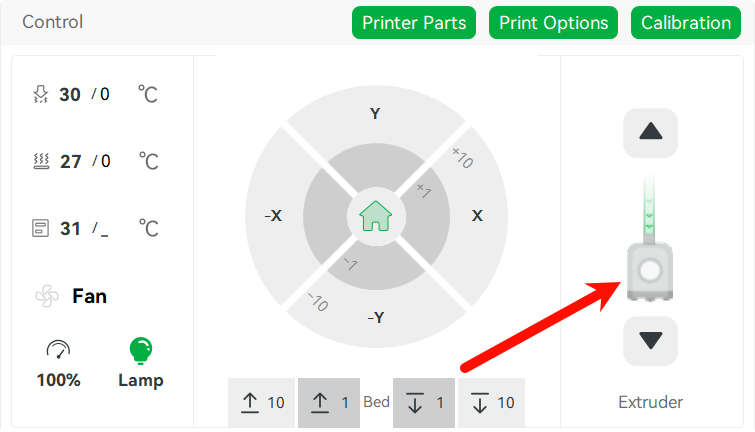This screenshot has width=755, height=432.
Task: Click the heated bed temperature icon
Action: pyautogui.click(x=41, y=161)
